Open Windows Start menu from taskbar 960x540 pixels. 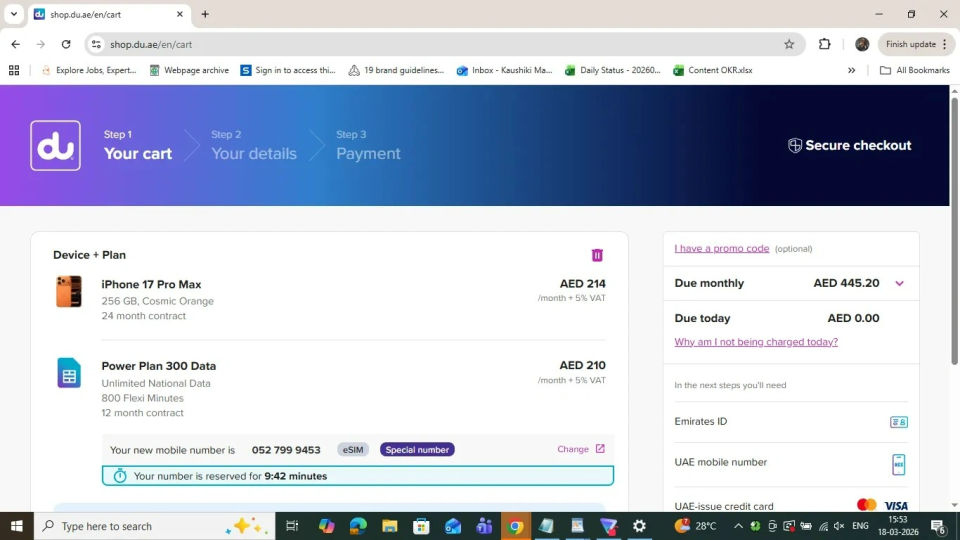(x=17, y=526)
